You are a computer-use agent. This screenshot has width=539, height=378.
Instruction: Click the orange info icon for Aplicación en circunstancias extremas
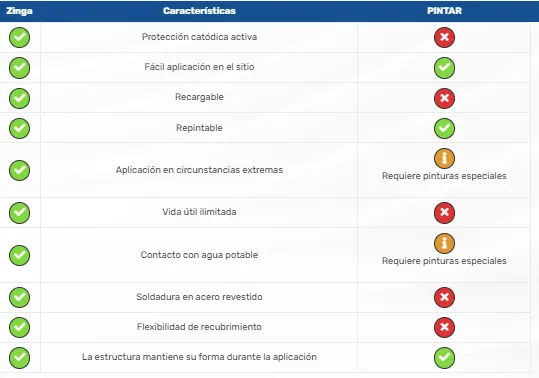click(x=444, y=158)
